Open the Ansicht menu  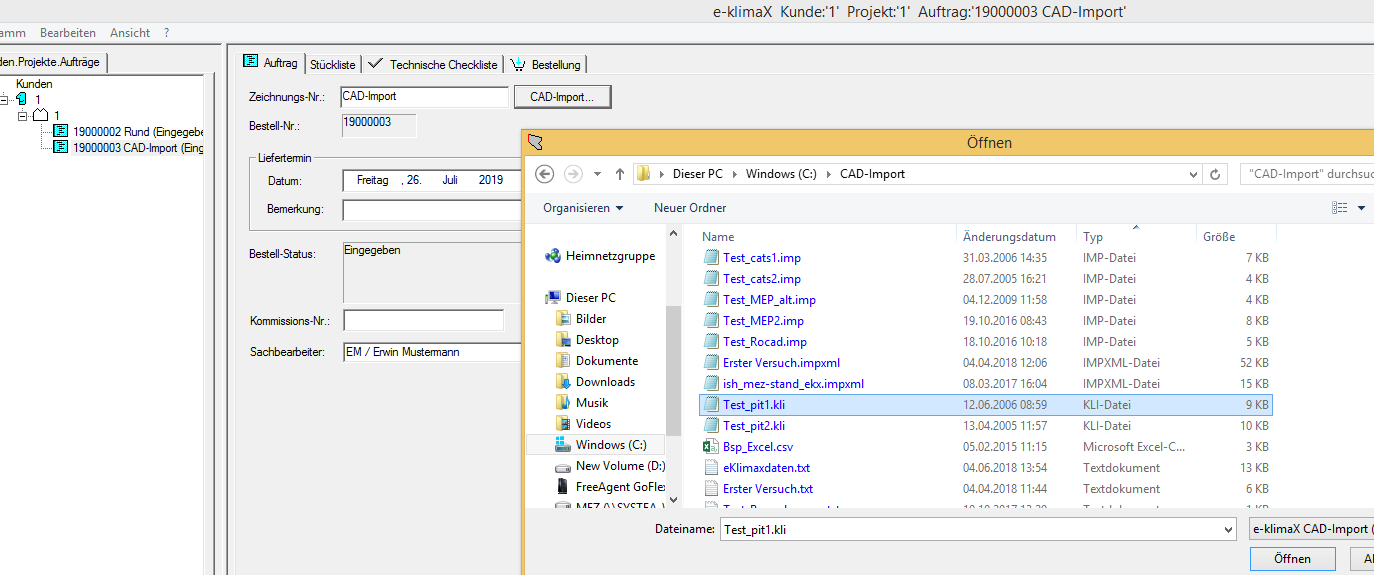pyautogui.click(x=130, y=33)
